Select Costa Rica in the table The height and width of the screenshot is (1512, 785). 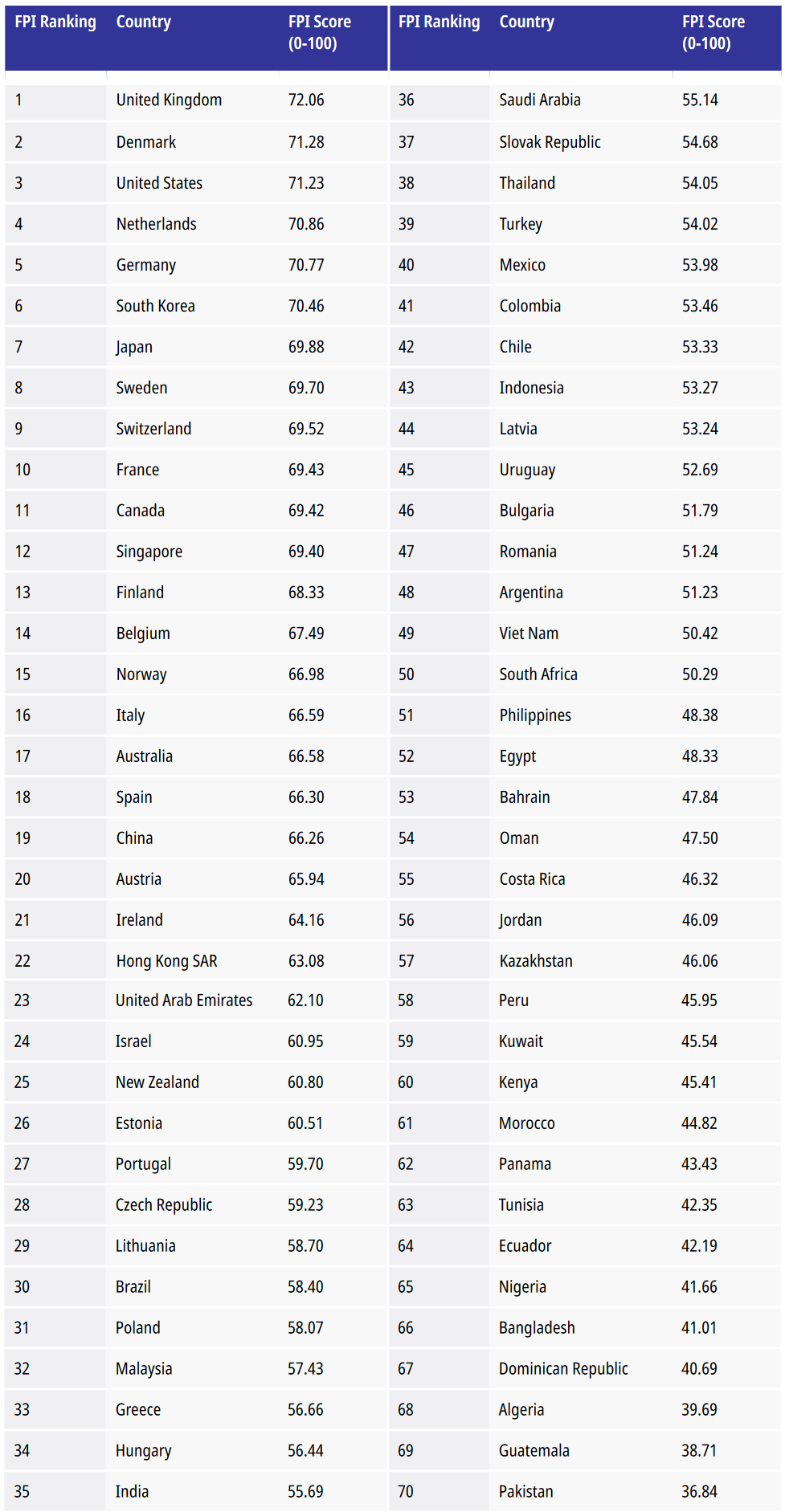click(532, 879)
